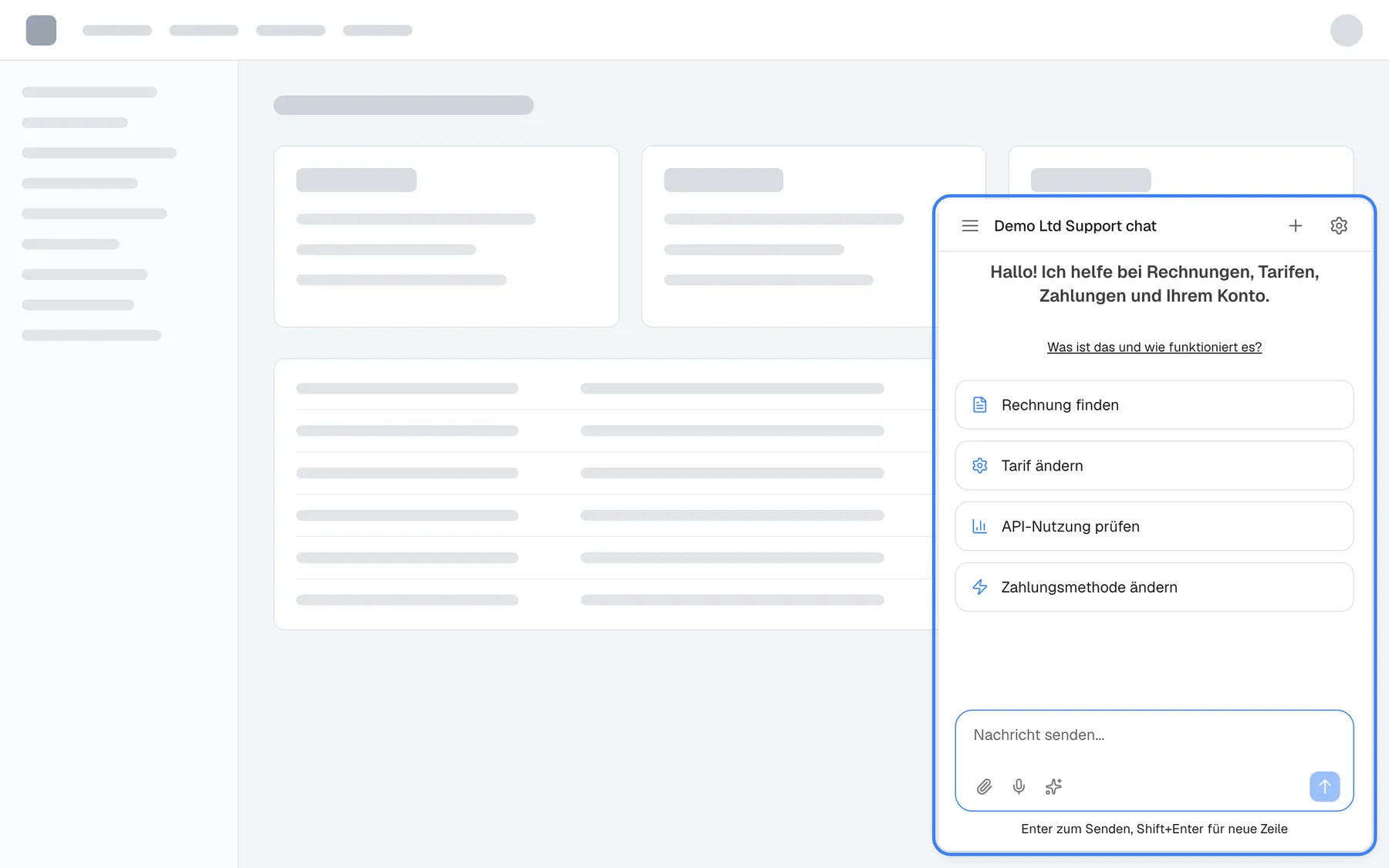Activate microphone voice input

[x=1019, y=786]
